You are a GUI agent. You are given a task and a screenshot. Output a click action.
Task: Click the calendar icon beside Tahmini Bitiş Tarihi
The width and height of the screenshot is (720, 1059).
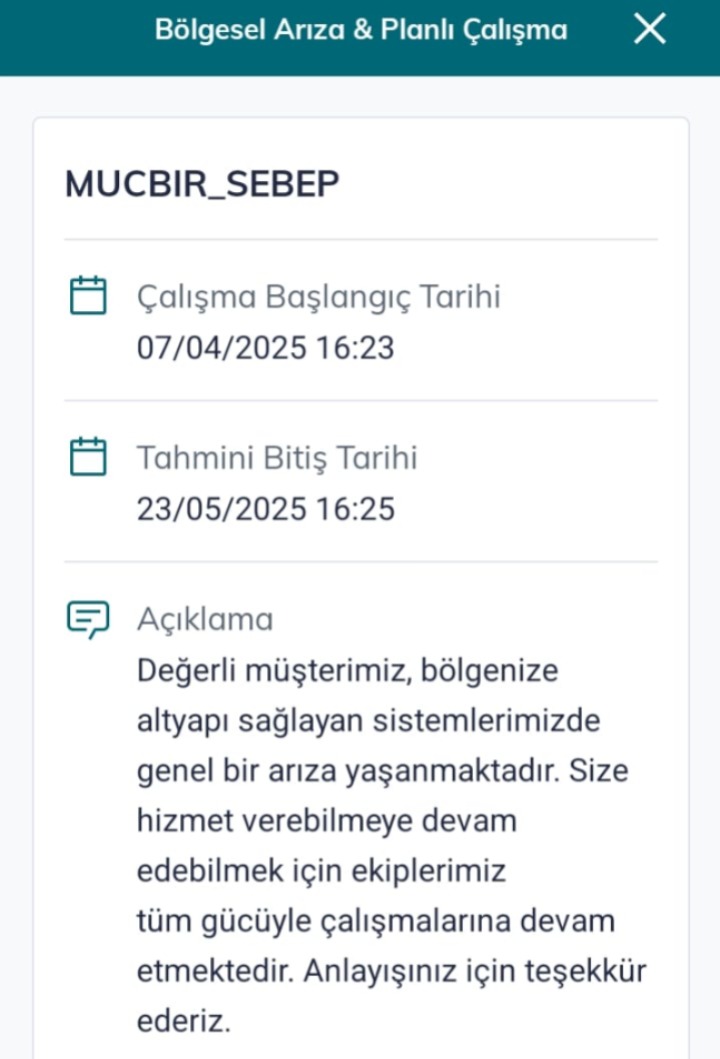[88, 457]
